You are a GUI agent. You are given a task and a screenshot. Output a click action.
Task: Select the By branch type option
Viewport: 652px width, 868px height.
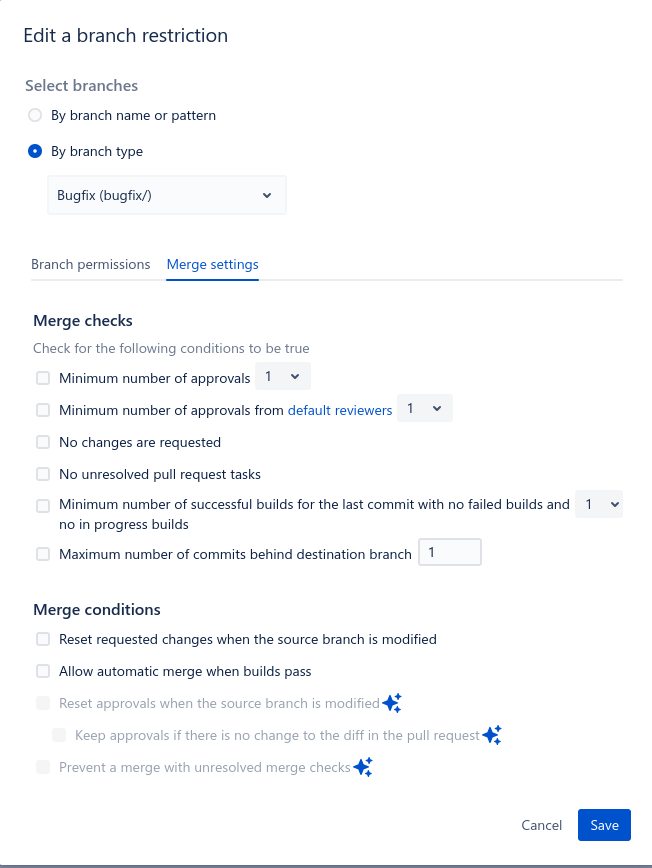point(35,151)
